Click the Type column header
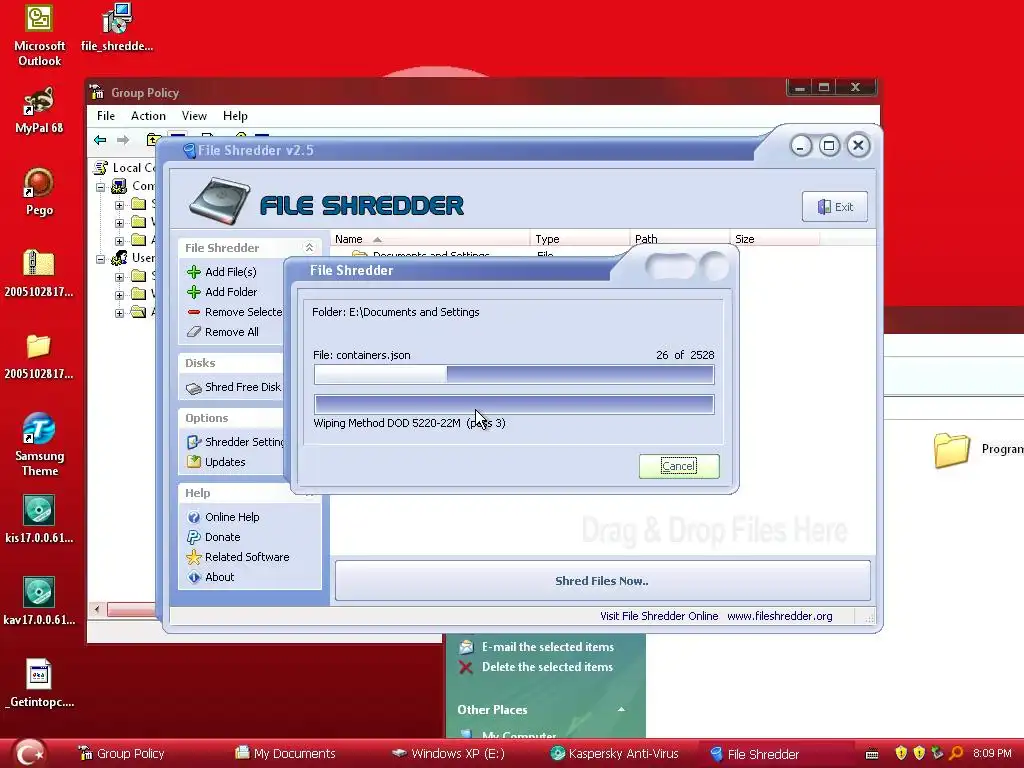Viewport: 1024px width, 768px height. click(x=580, y=239)
